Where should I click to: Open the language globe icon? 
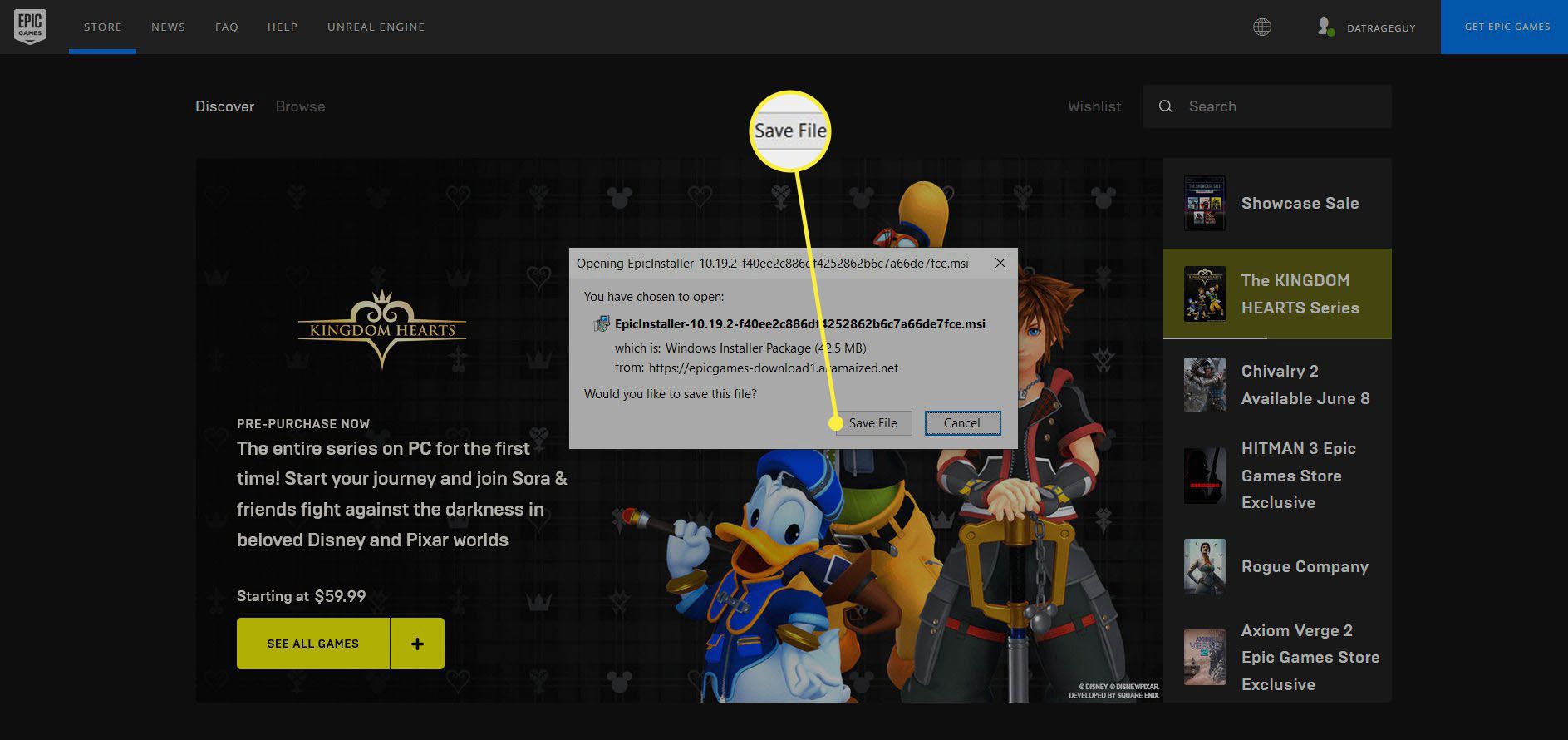tap(1262, 27)
